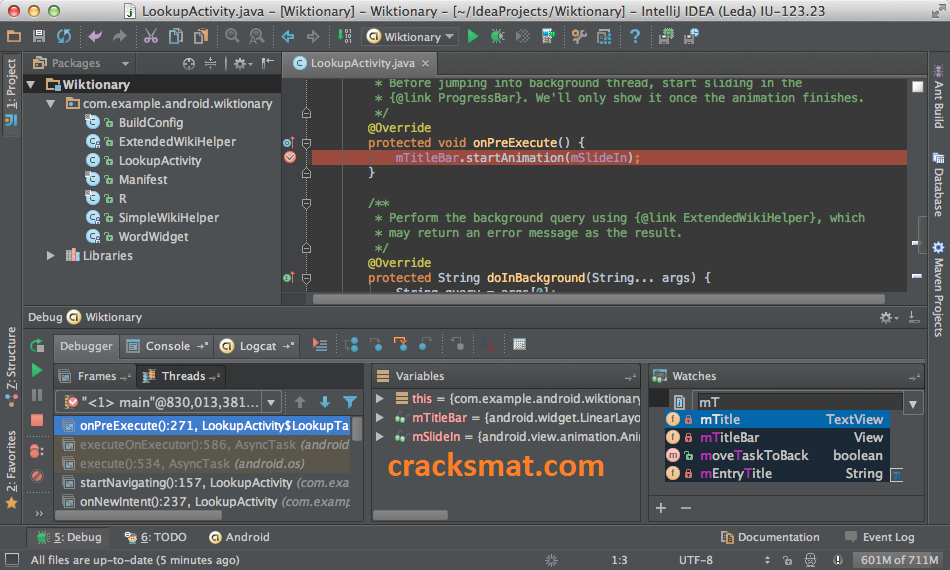Switch to the Logcat tab
This screenshot has height=570, width=950.
pyautogui.click(x=257, y=346)
